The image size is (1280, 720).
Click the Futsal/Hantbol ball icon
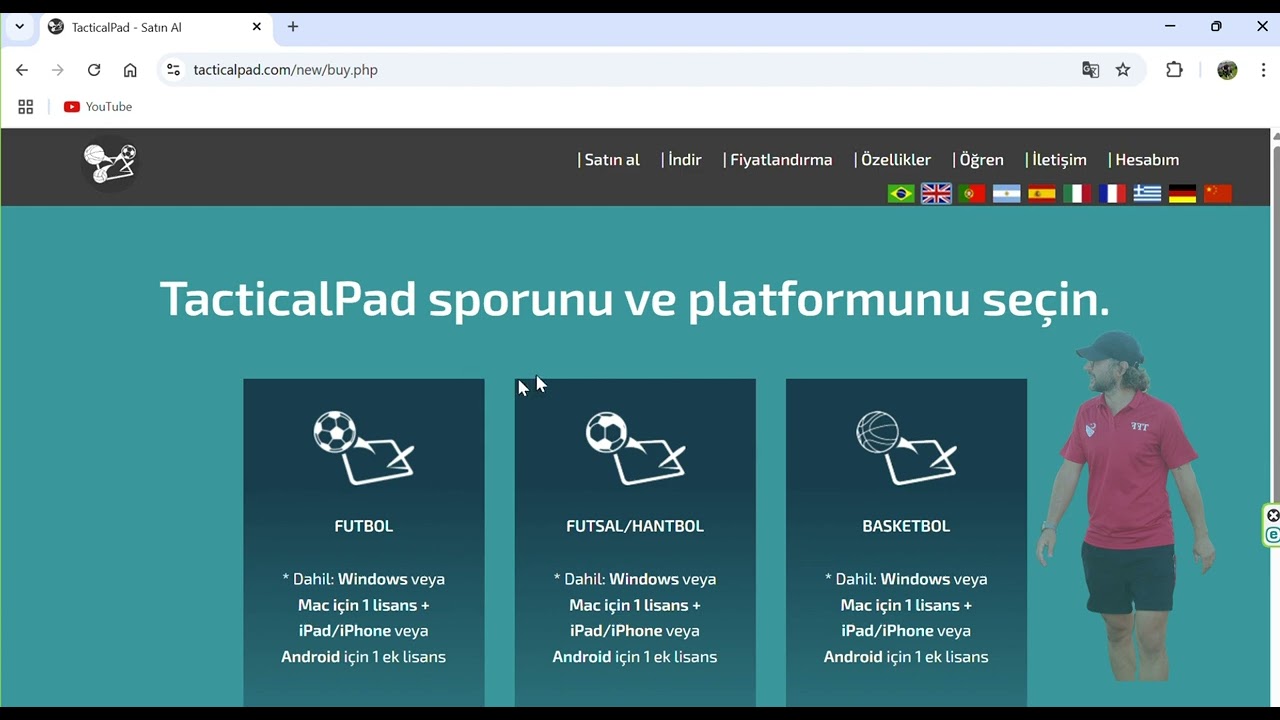click(x=635, y=448)
